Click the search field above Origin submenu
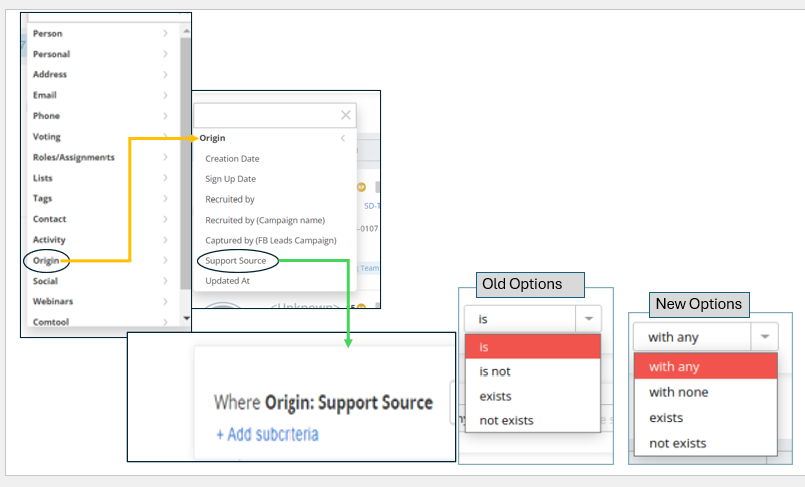Screen dimensions: 805x487 pyautogui.click(x=266, y=115)
